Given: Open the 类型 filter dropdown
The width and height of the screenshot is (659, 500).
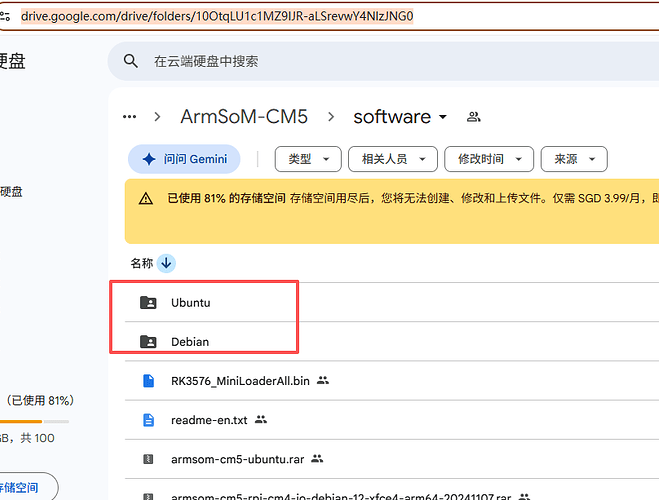Looking at the screenshot, I should (308, 159).
